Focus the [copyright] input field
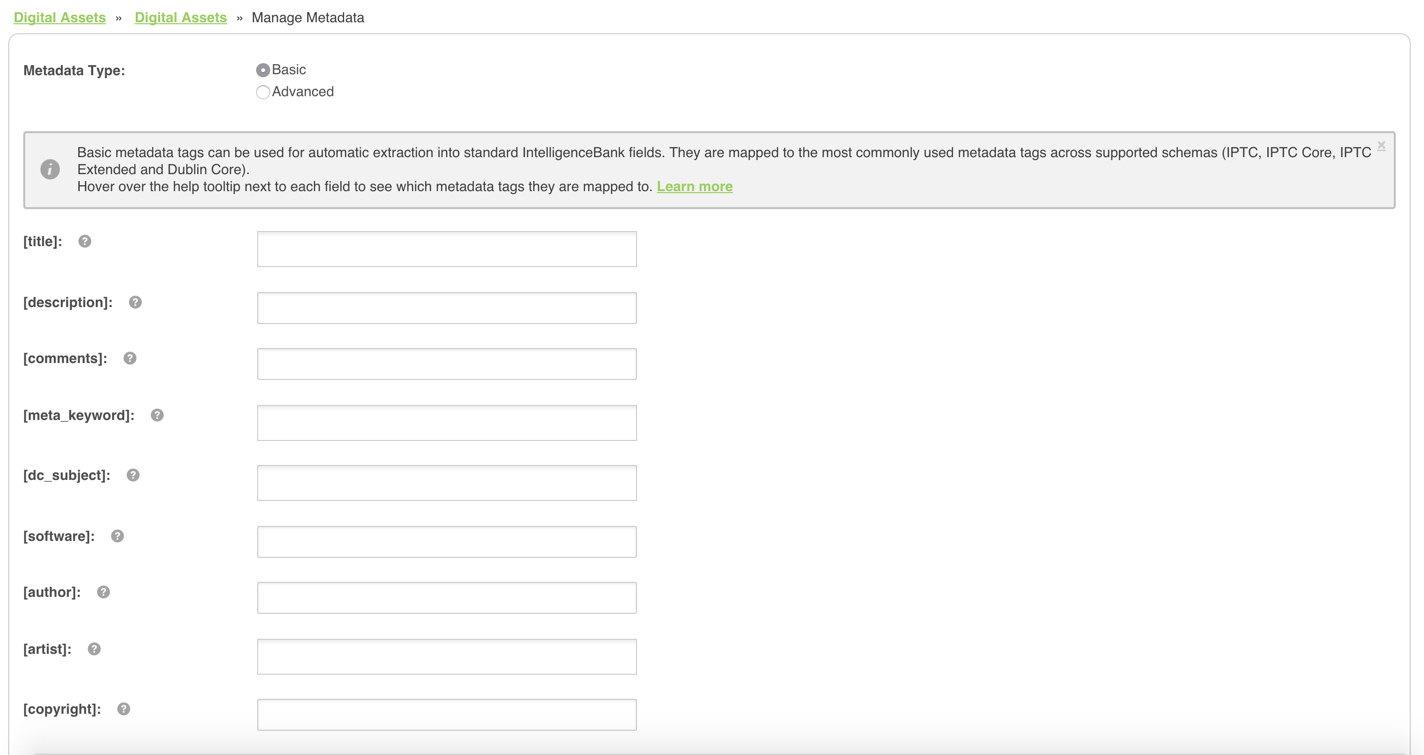The width and height of the screenshot is (1424, 755). click(446, 715)
